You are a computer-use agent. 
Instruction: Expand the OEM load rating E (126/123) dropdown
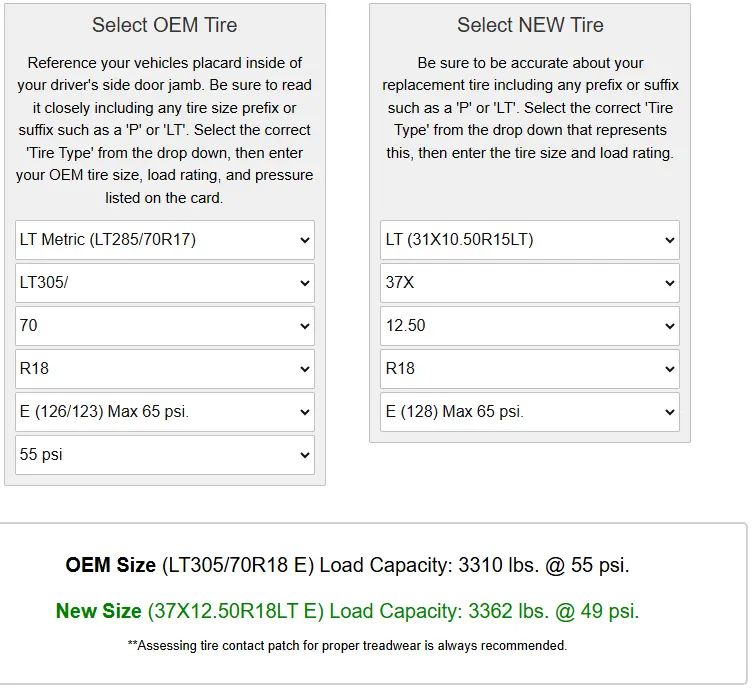tap(165, 412)
